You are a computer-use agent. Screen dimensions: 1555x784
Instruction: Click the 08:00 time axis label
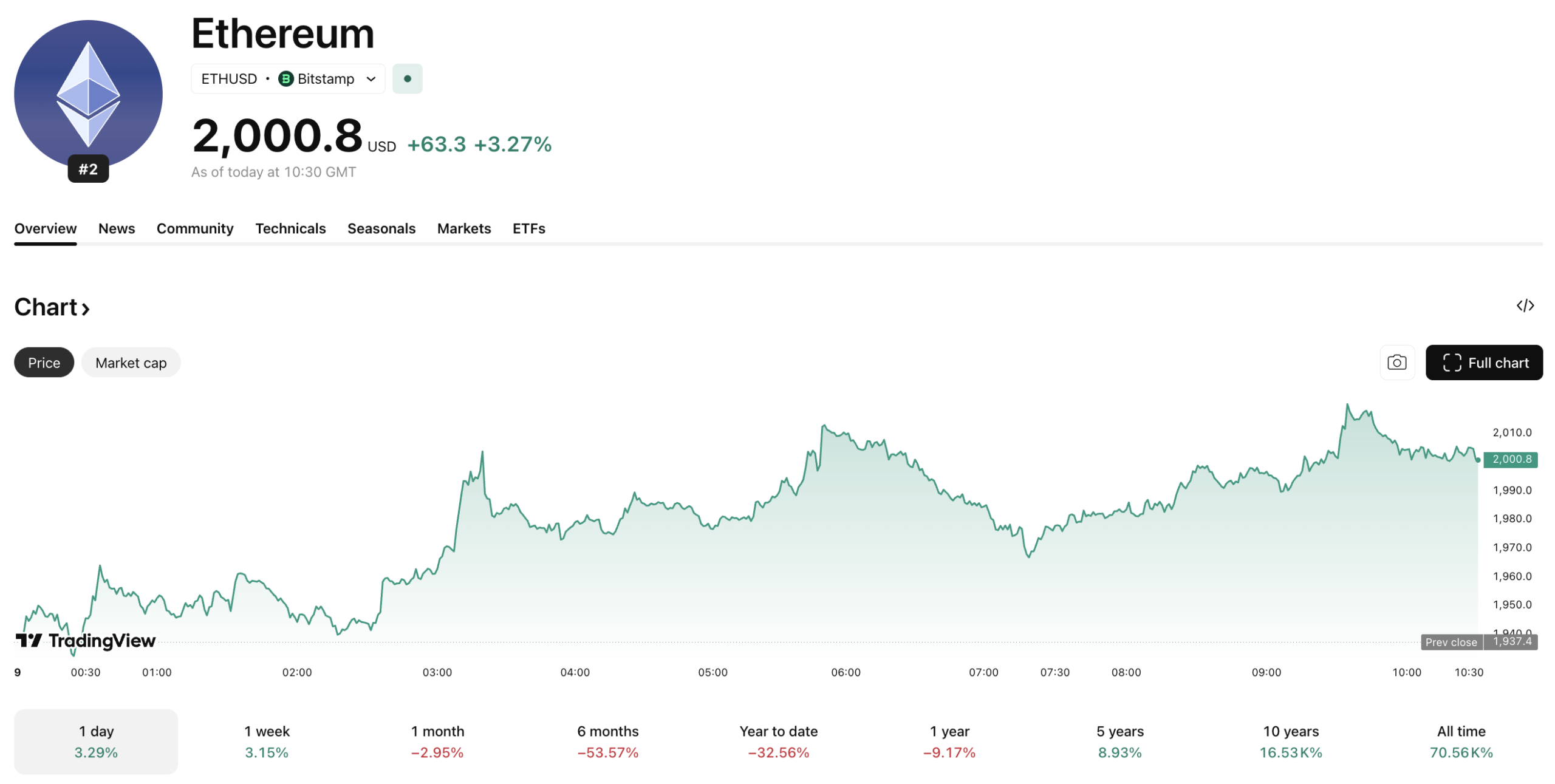pos(1126,672)
